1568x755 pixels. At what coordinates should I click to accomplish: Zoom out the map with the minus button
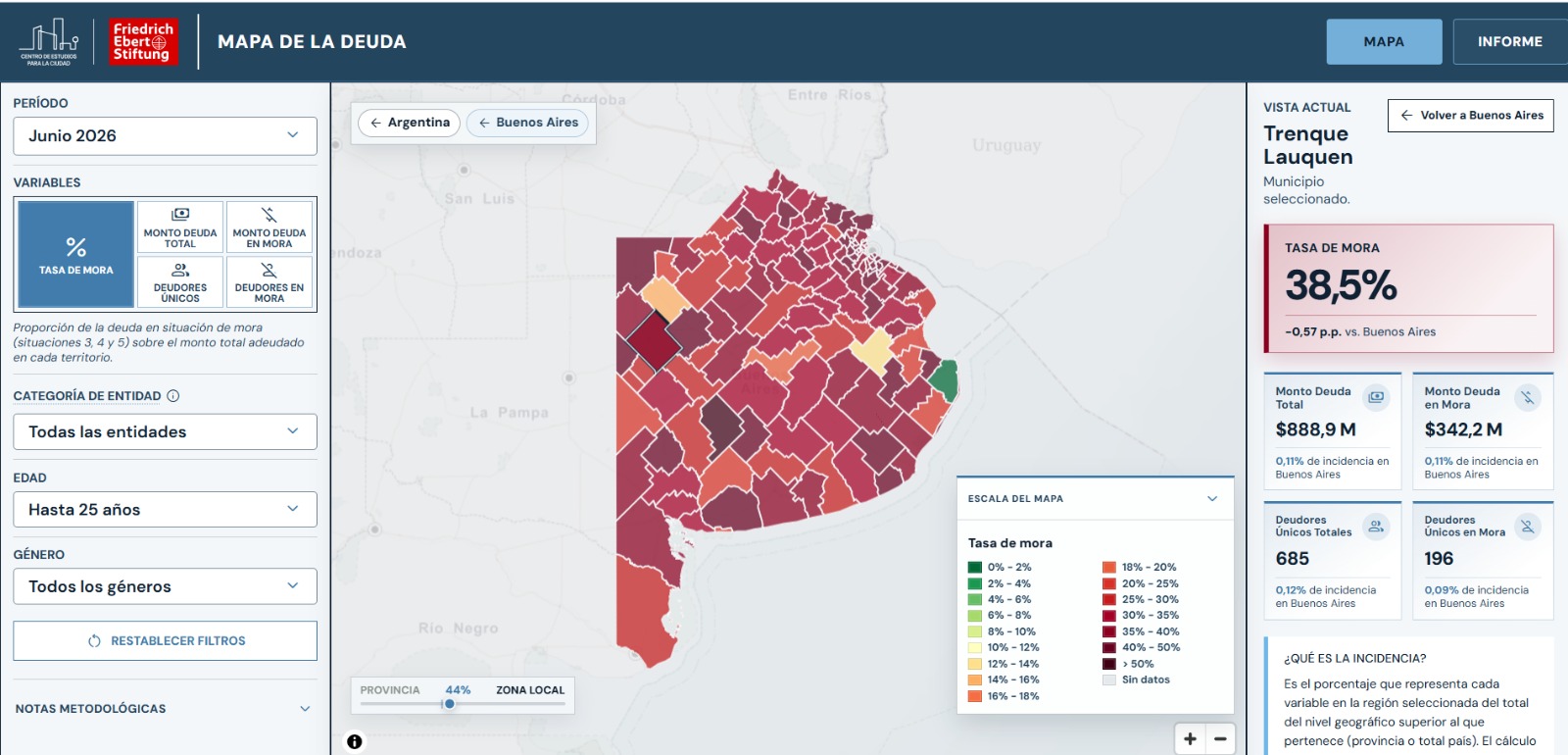[x=1220, y=739]
